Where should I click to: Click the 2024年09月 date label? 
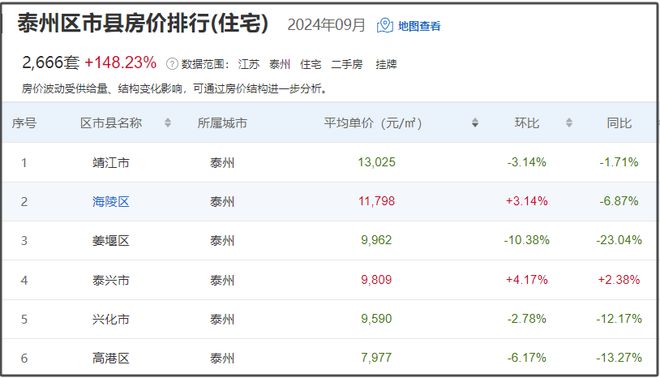[326, 25]
